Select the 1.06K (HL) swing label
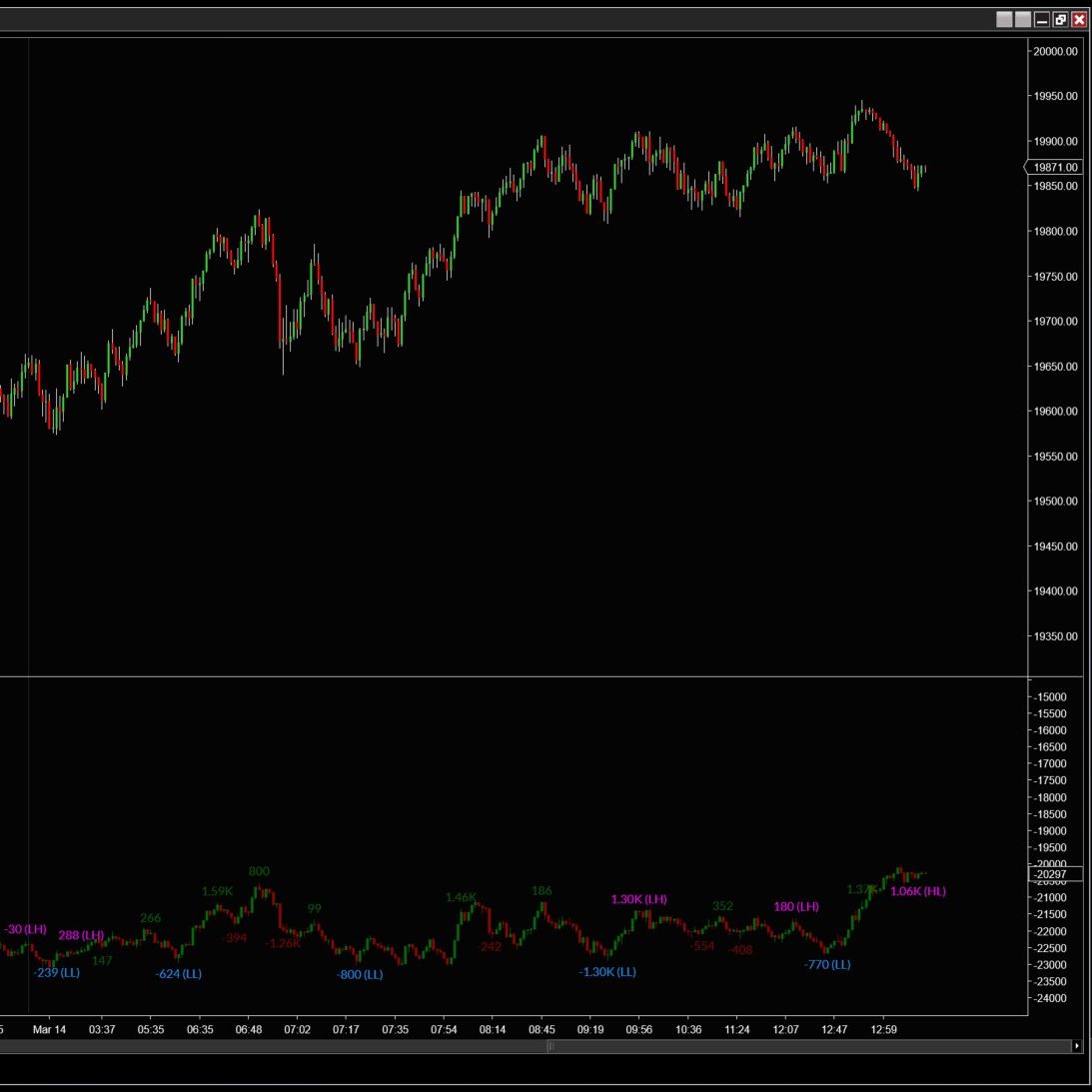This screenshot has width=1092, height=1092. 917,891
